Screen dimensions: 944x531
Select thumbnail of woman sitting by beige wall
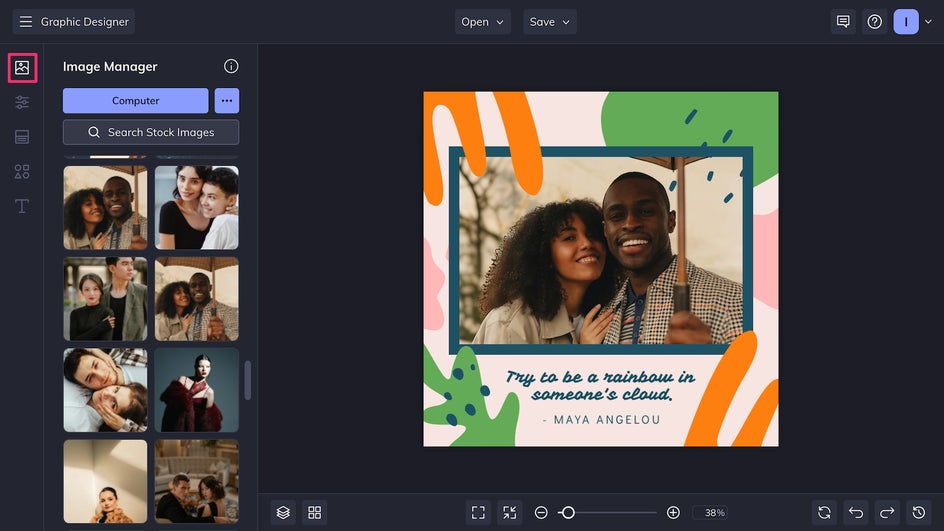[x=105, y=481]
